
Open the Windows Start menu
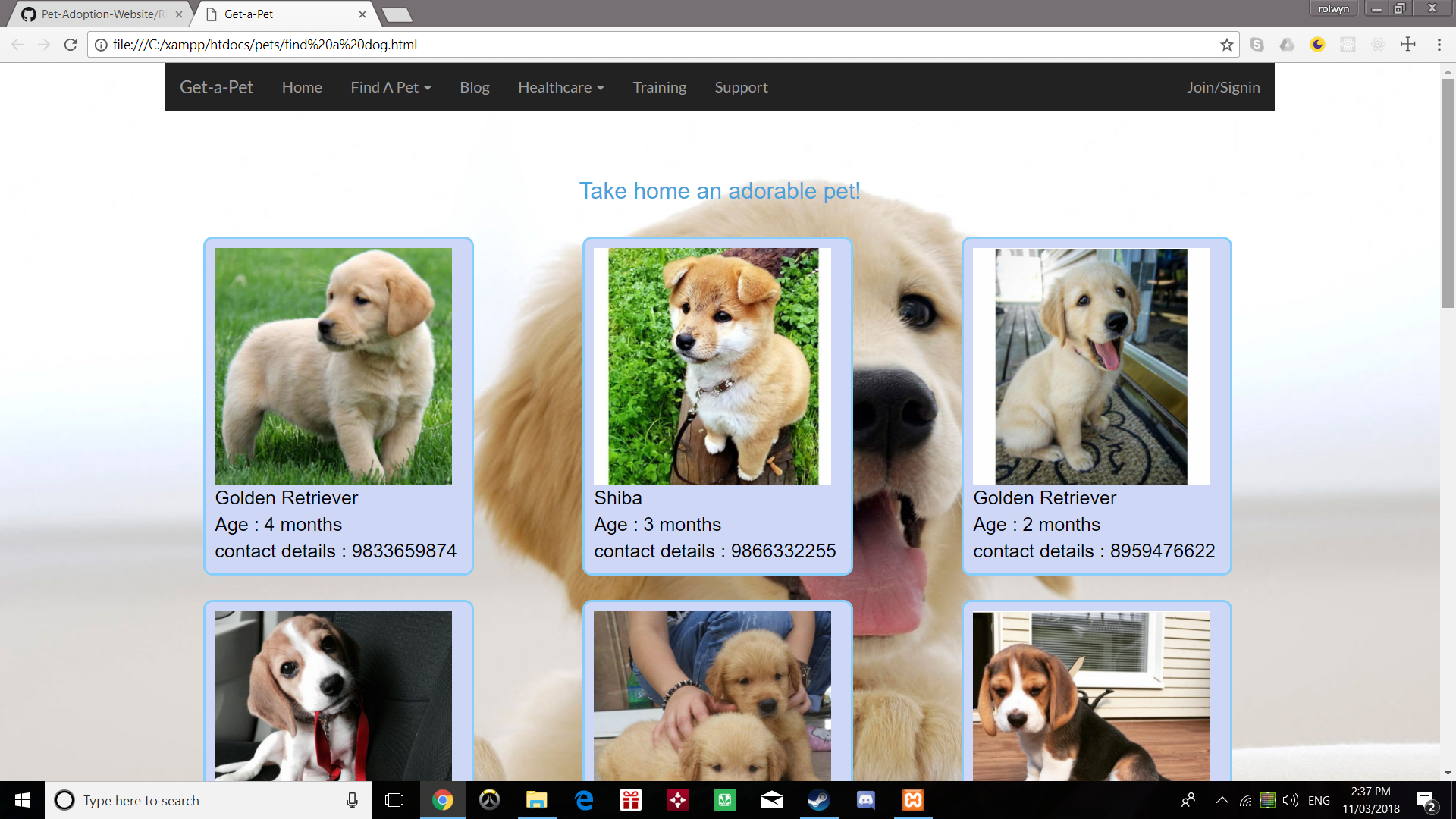tap(23, 800)
